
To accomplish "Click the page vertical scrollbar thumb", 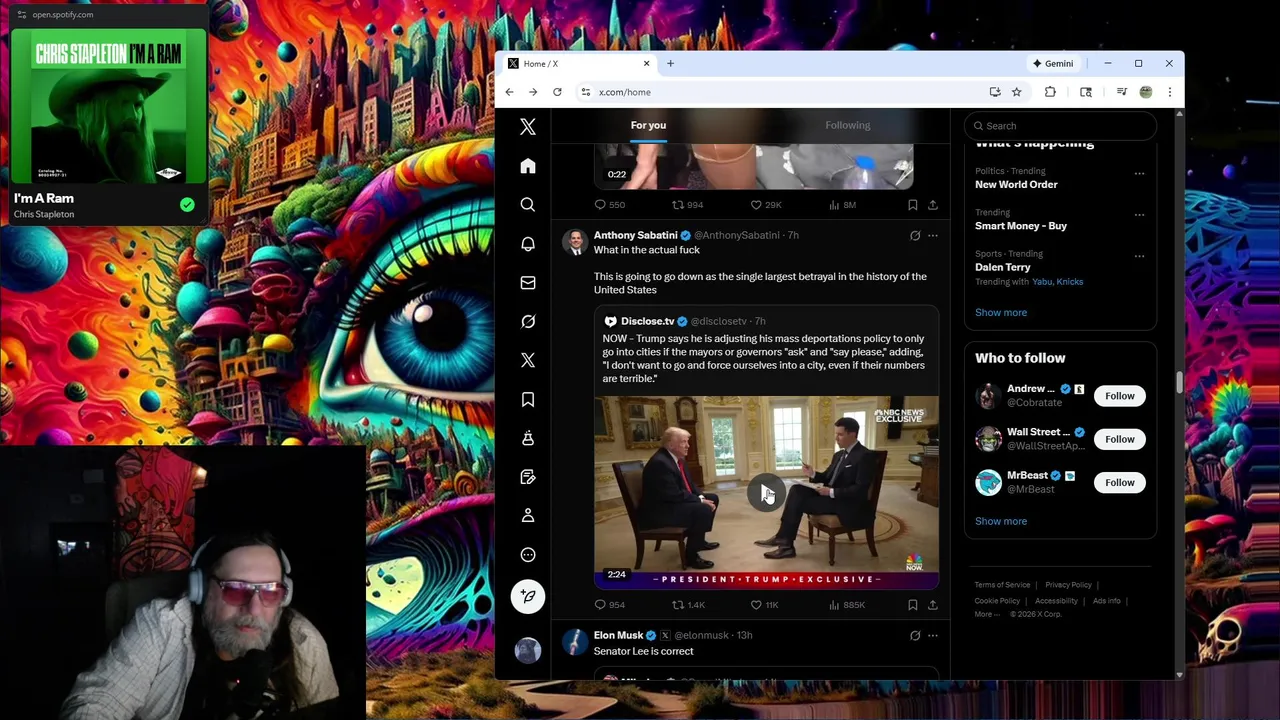I will 1179,383.
